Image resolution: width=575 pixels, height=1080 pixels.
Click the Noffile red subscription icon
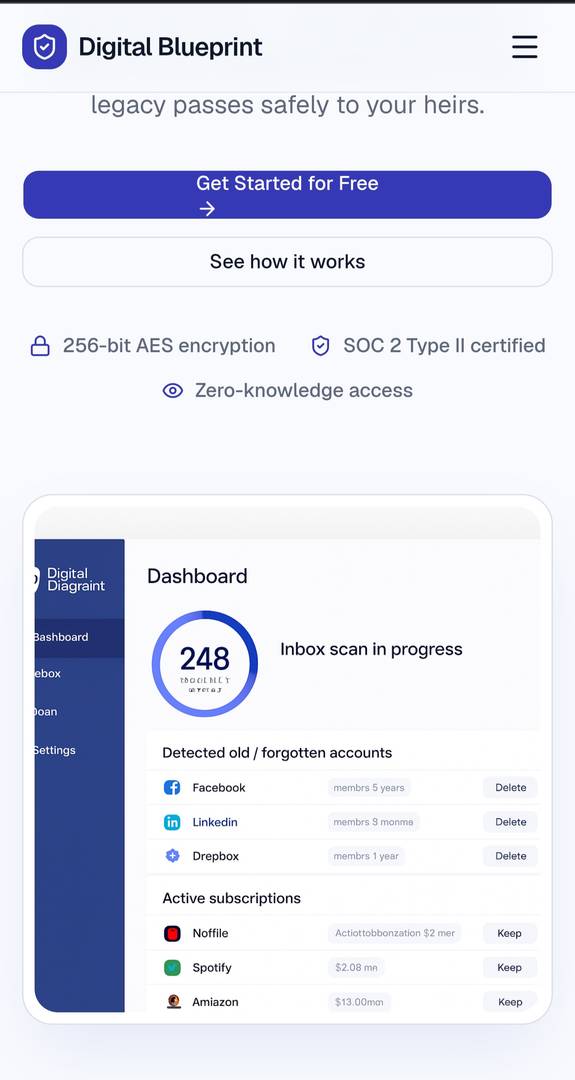pos(172,933)
